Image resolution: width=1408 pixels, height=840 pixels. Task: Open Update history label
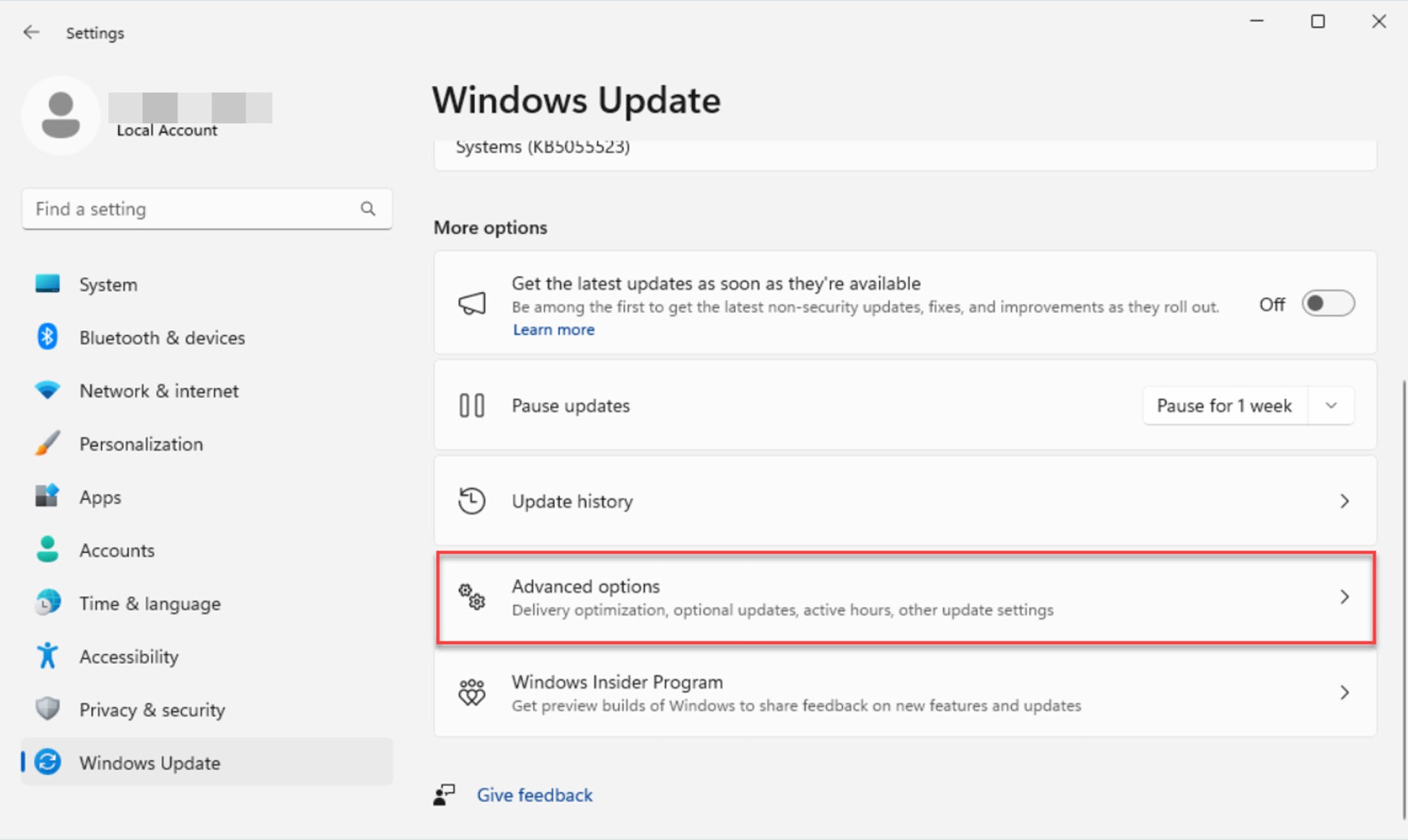(x=572, y=501)
